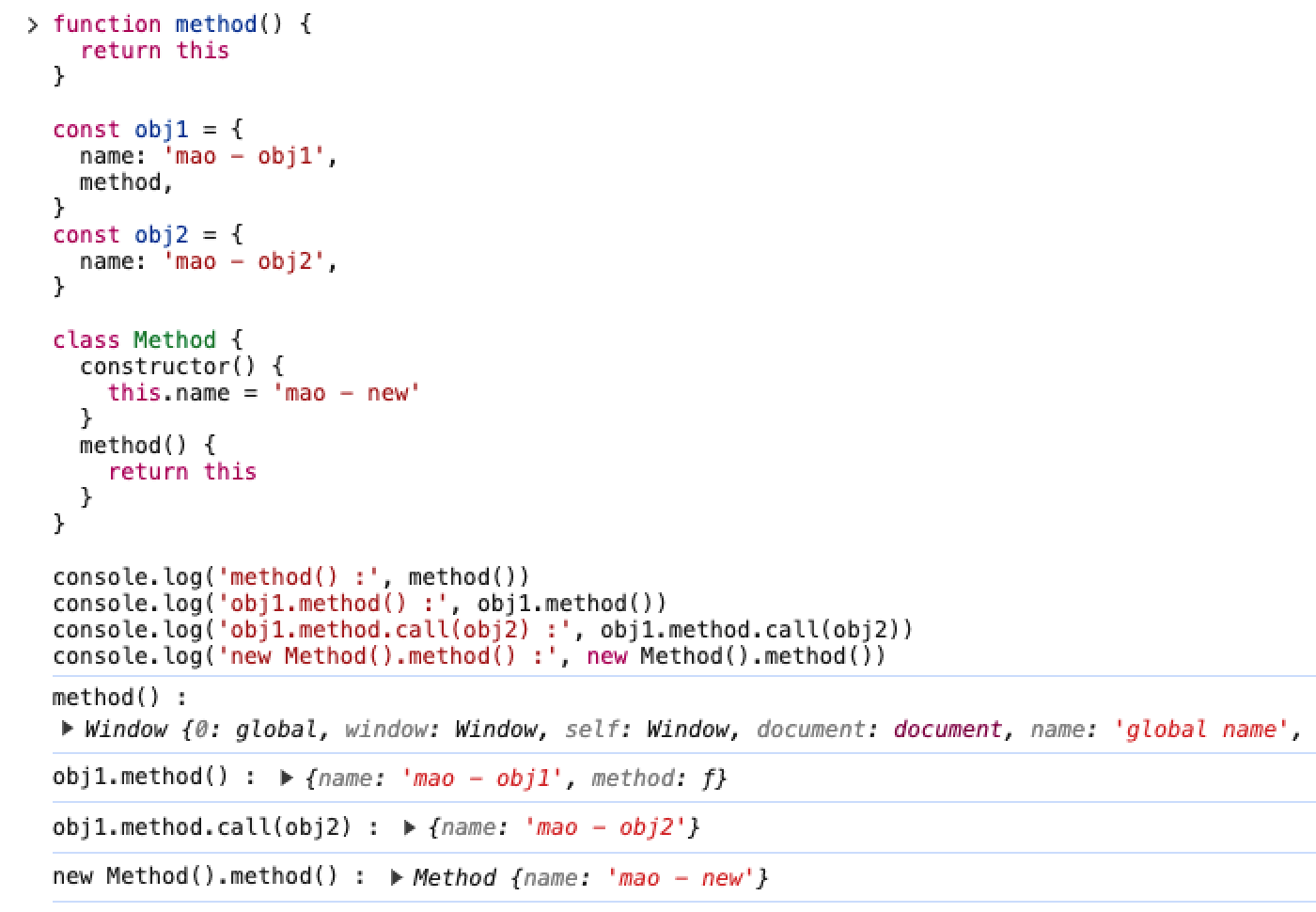1316x912 pixels.
Task: Click the 'constructor() {' code line
Action: click(x=181, y=367)
